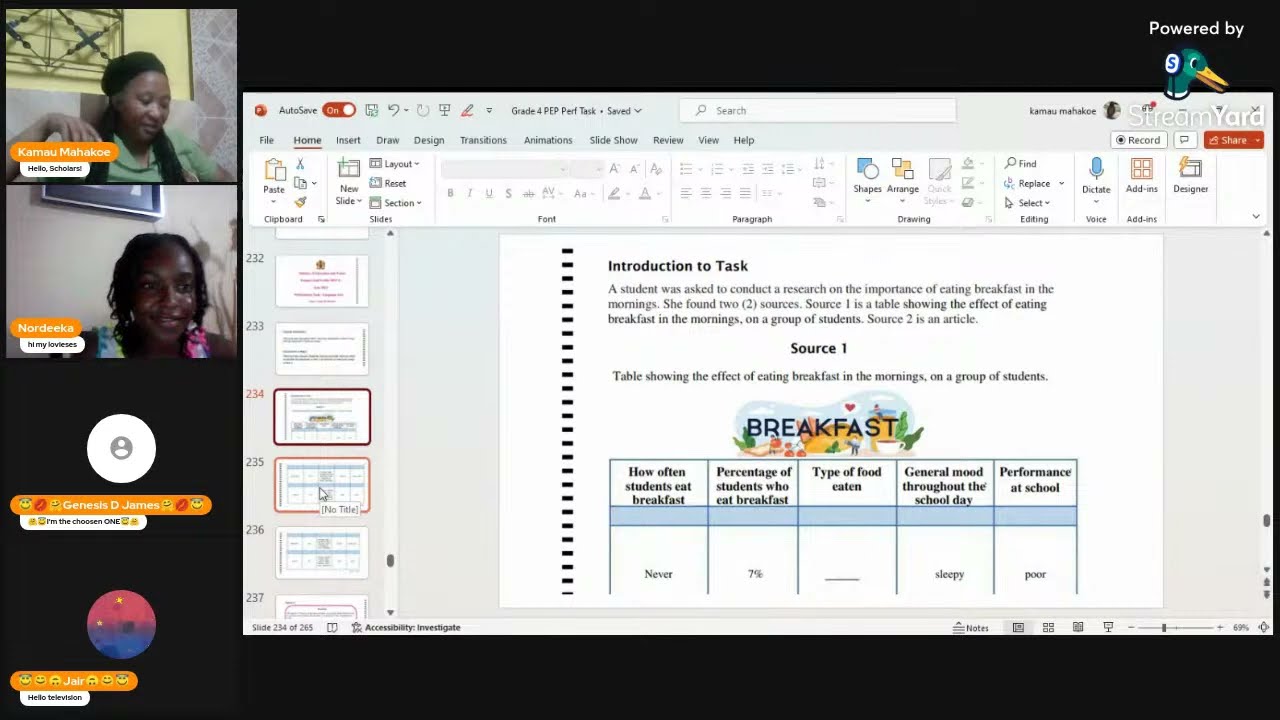Click the Share button
1280x720 pixels.
(x=1234, y=140)
